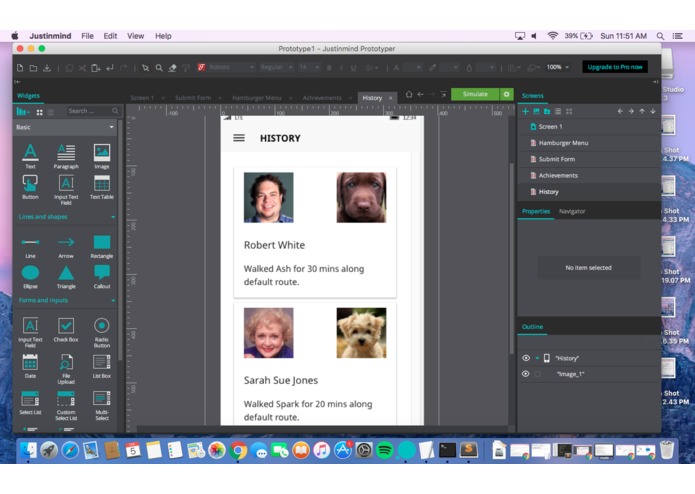This screenshot has width=695, height=494.
Task: Toggle visibility of "Image_1" in Outline
Action: [526, 374]
